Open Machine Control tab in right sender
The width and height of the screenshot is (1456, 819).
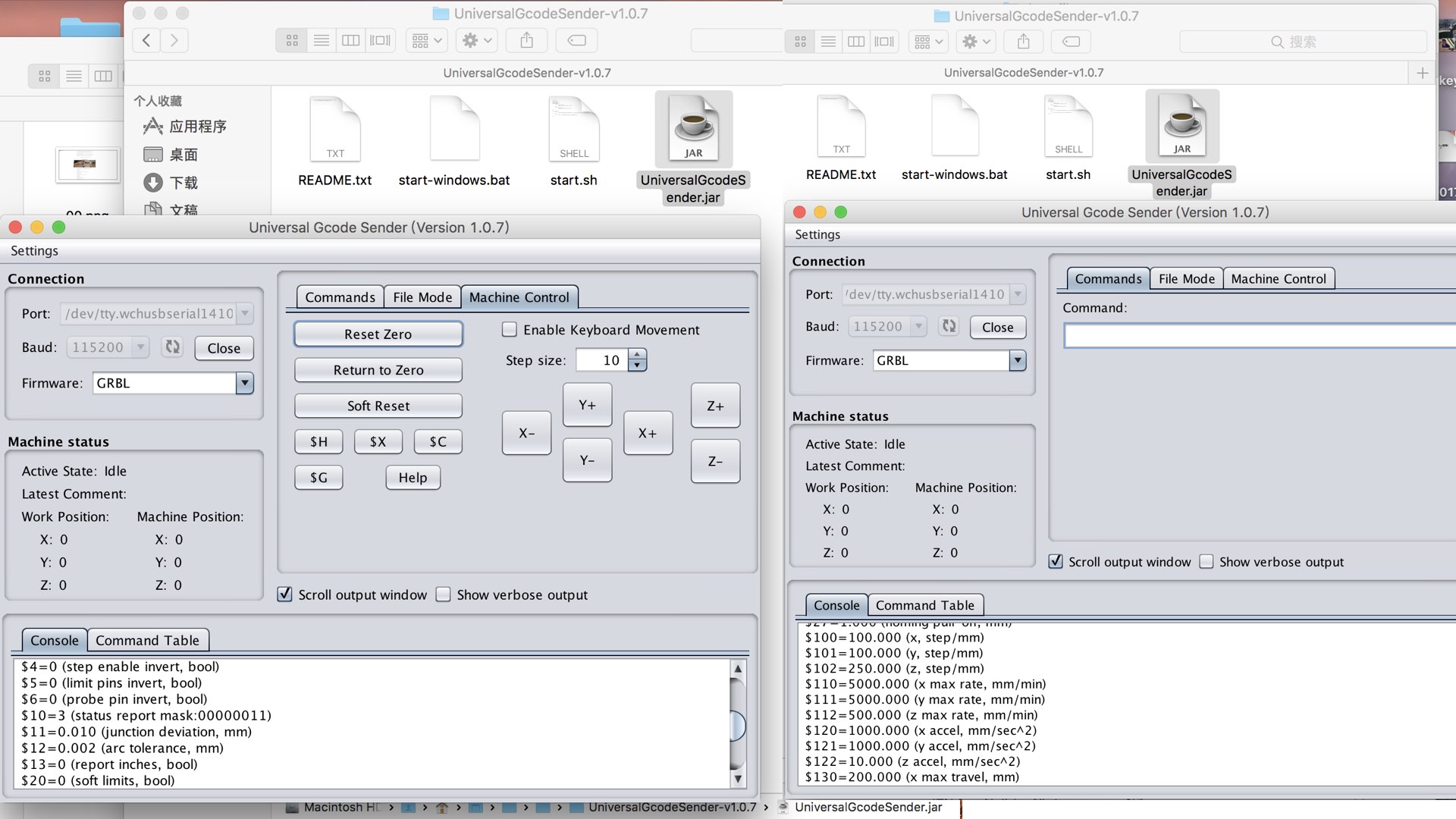pos(1279,279)
